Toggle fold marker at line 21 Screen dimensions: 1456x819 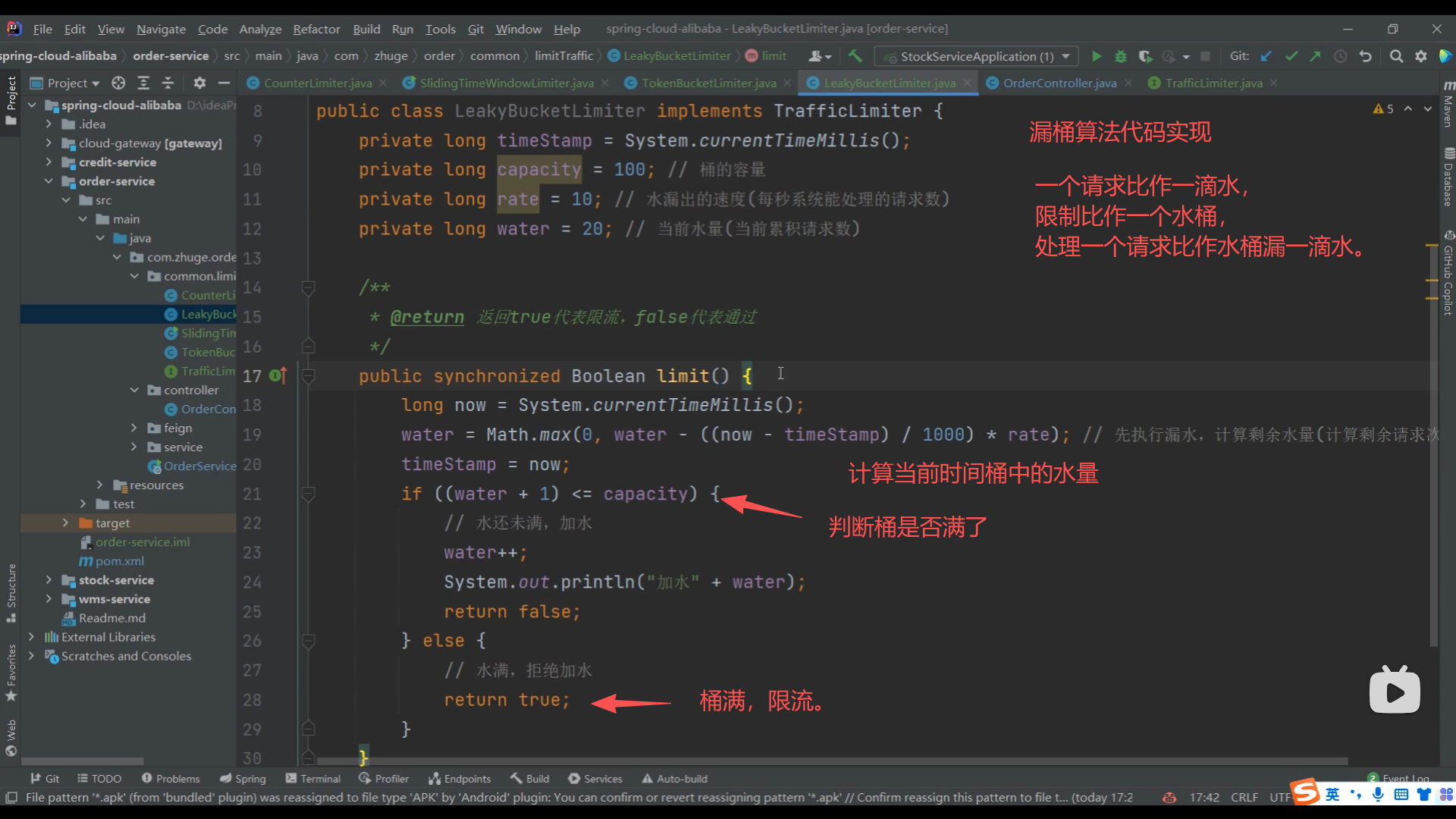tap(309, 494)
